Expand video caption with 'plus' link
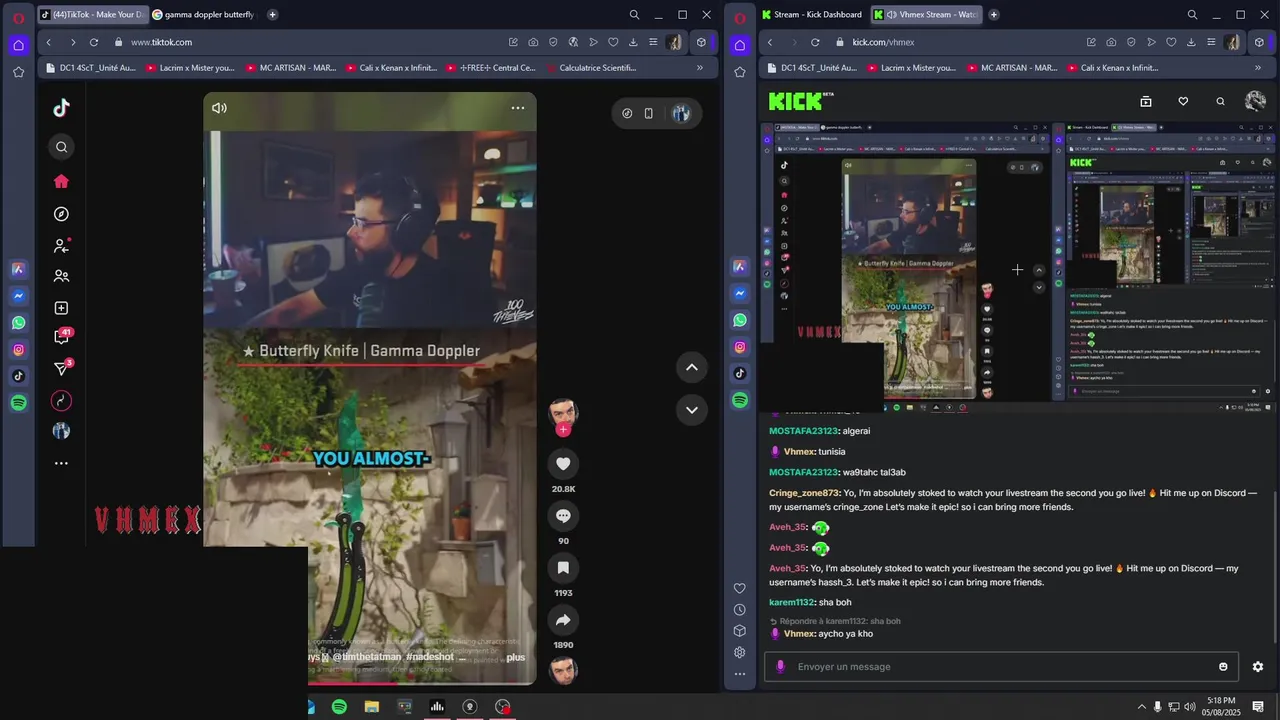This screenshot has height=720, width=1280. (515, 657)
